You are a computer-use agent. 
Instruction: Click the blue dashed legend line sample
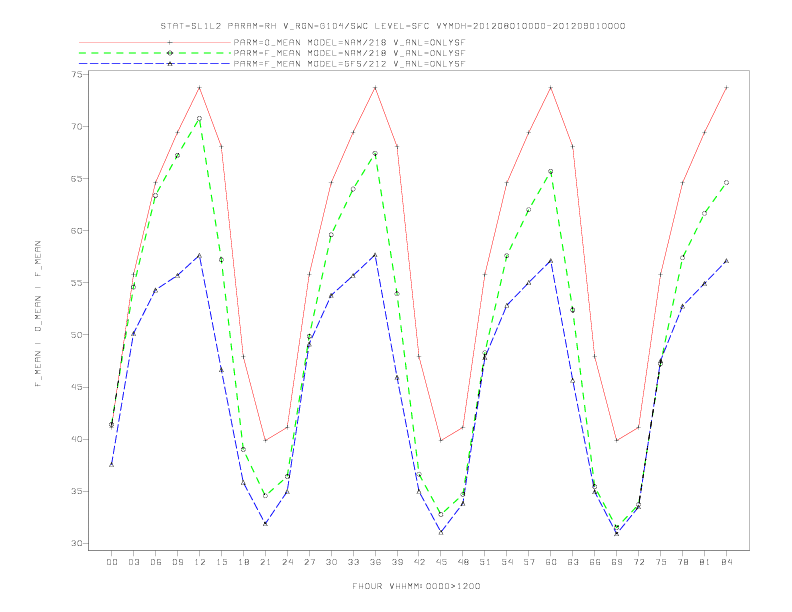[x=155, y=64]
